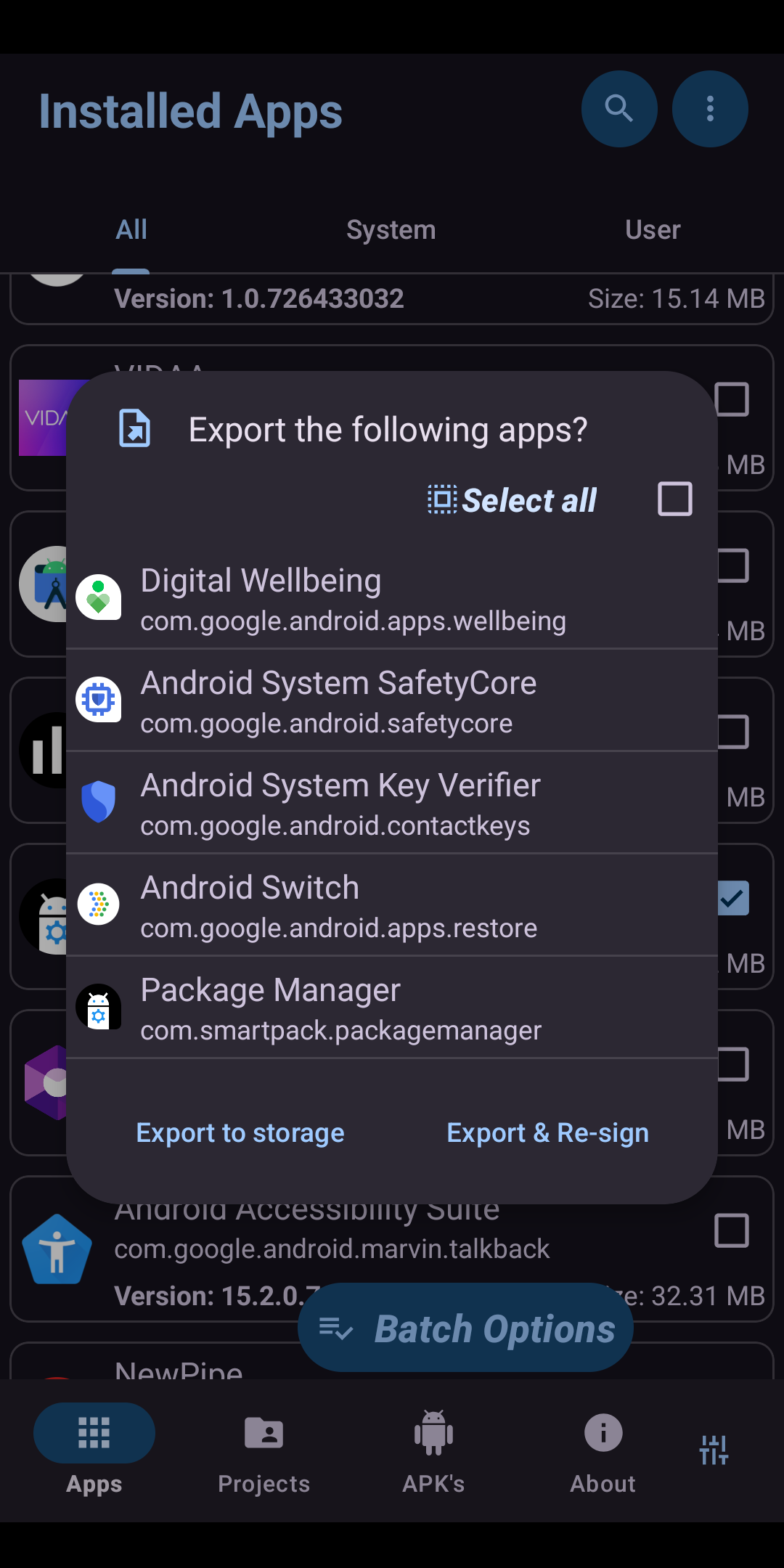Open the settings sliders icon
This screenshot has height=1568, width=784.
coord(714,1450)
